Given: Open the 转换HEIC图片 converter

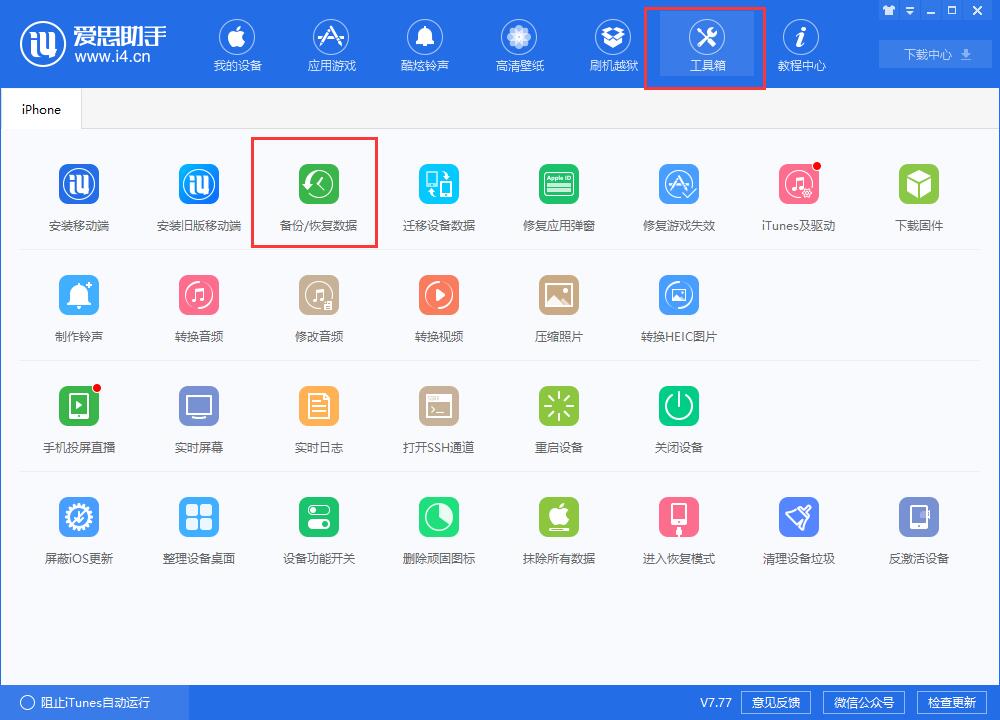Looking at the screenshot, I should [678, 306].
